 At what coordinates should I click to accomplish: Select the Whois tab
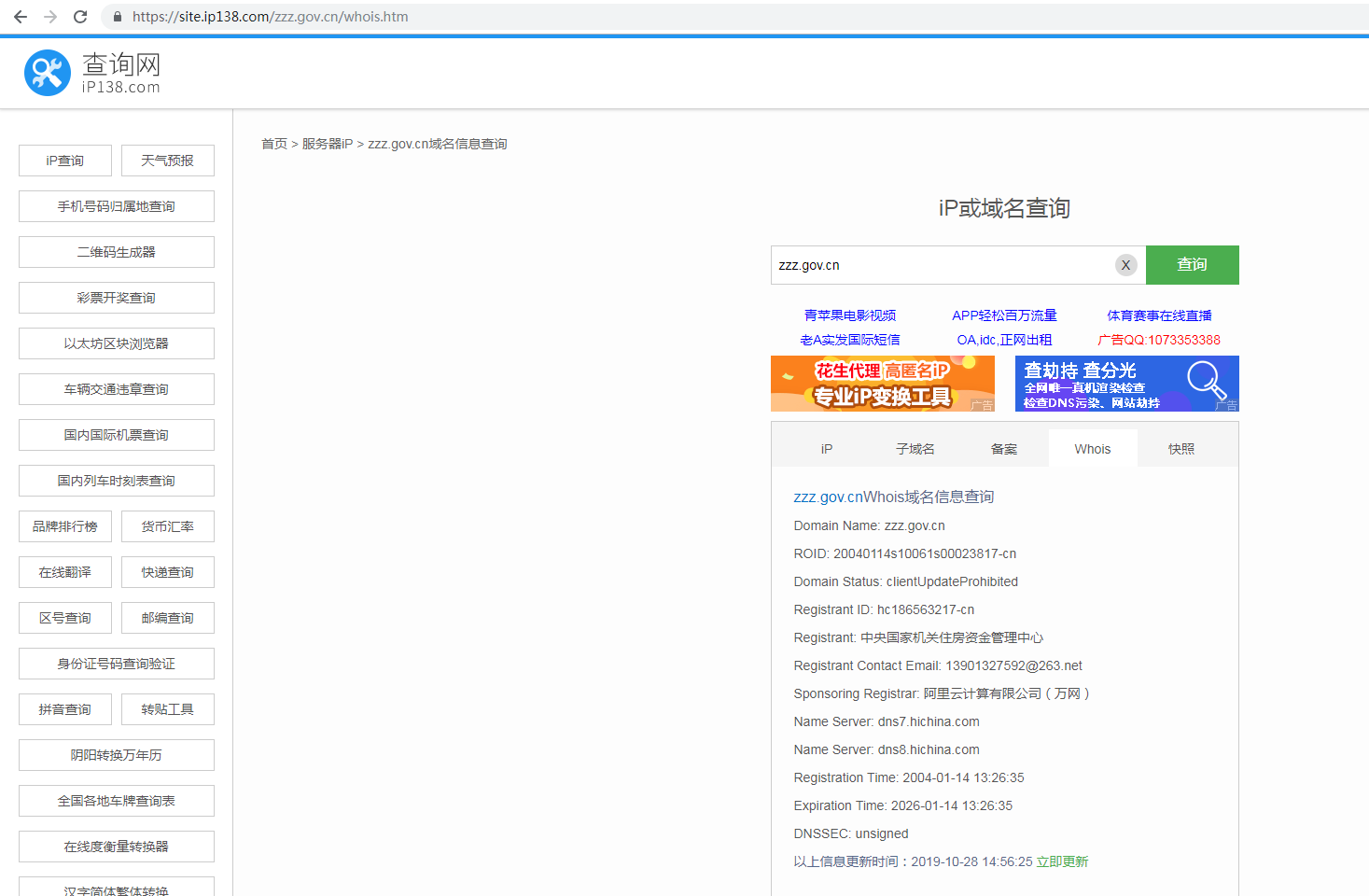click(1093, 449)
